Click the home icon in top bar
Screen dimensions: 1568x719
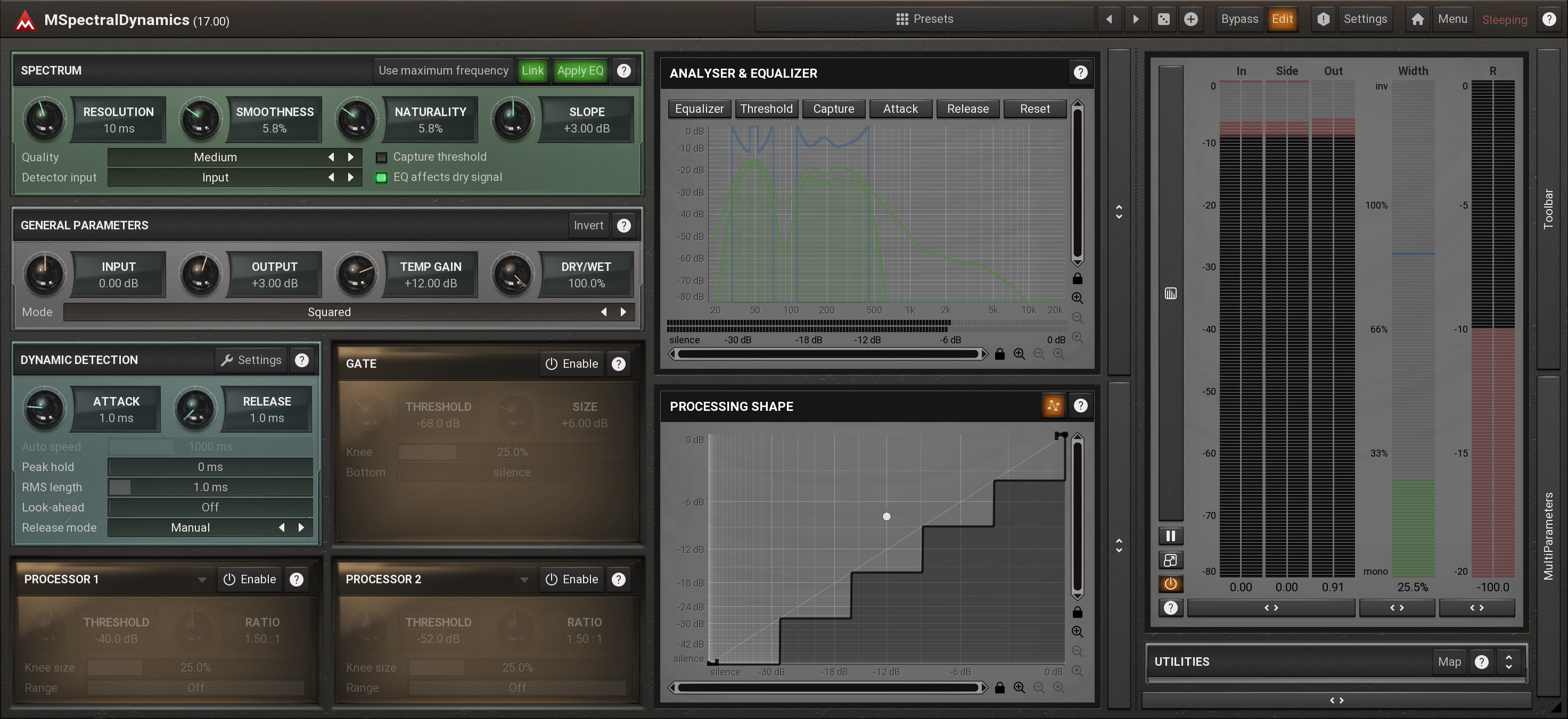tap(1418, 20)
